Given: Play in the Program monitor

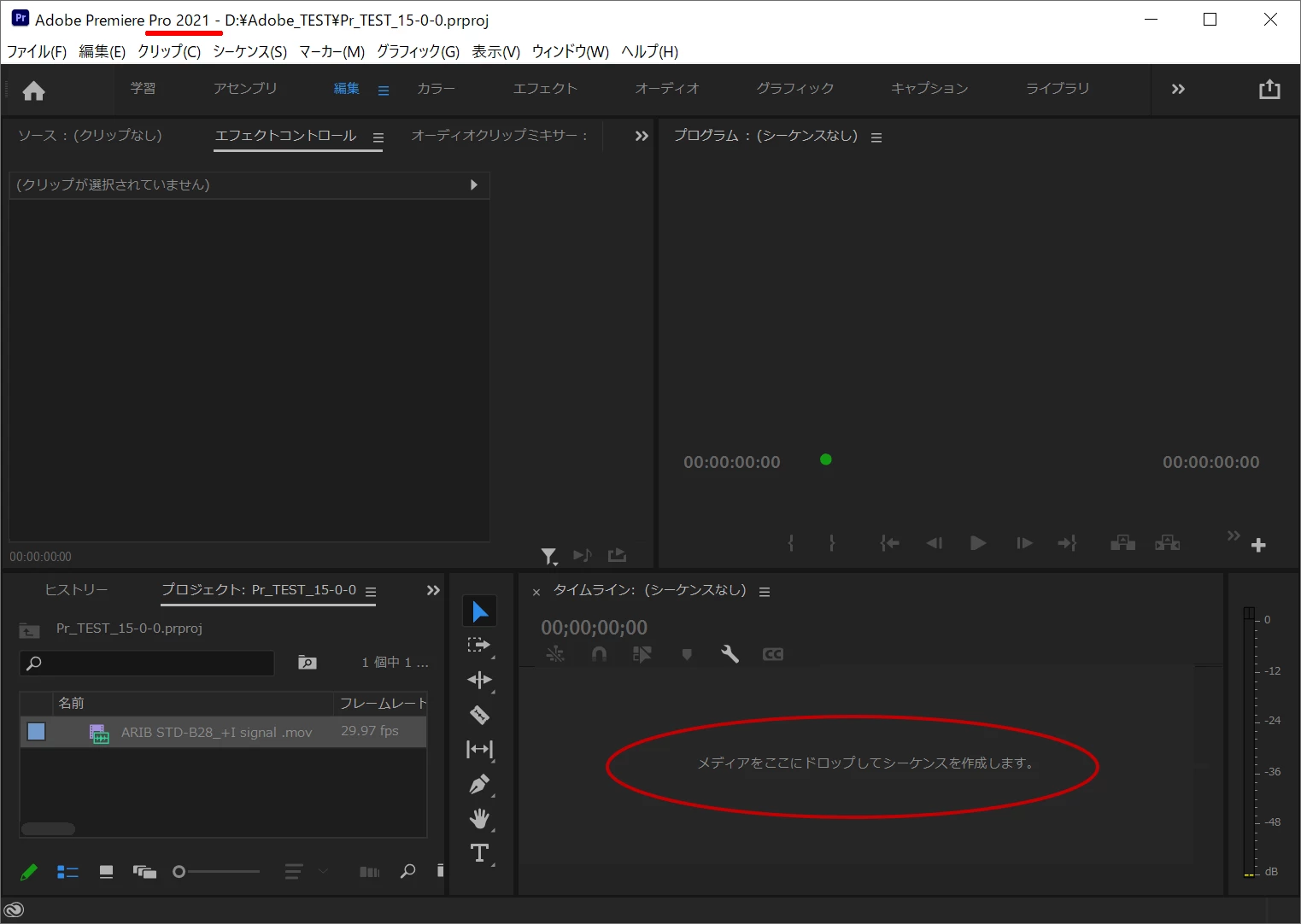Looking at the screenshot, I should pos(978,543).
